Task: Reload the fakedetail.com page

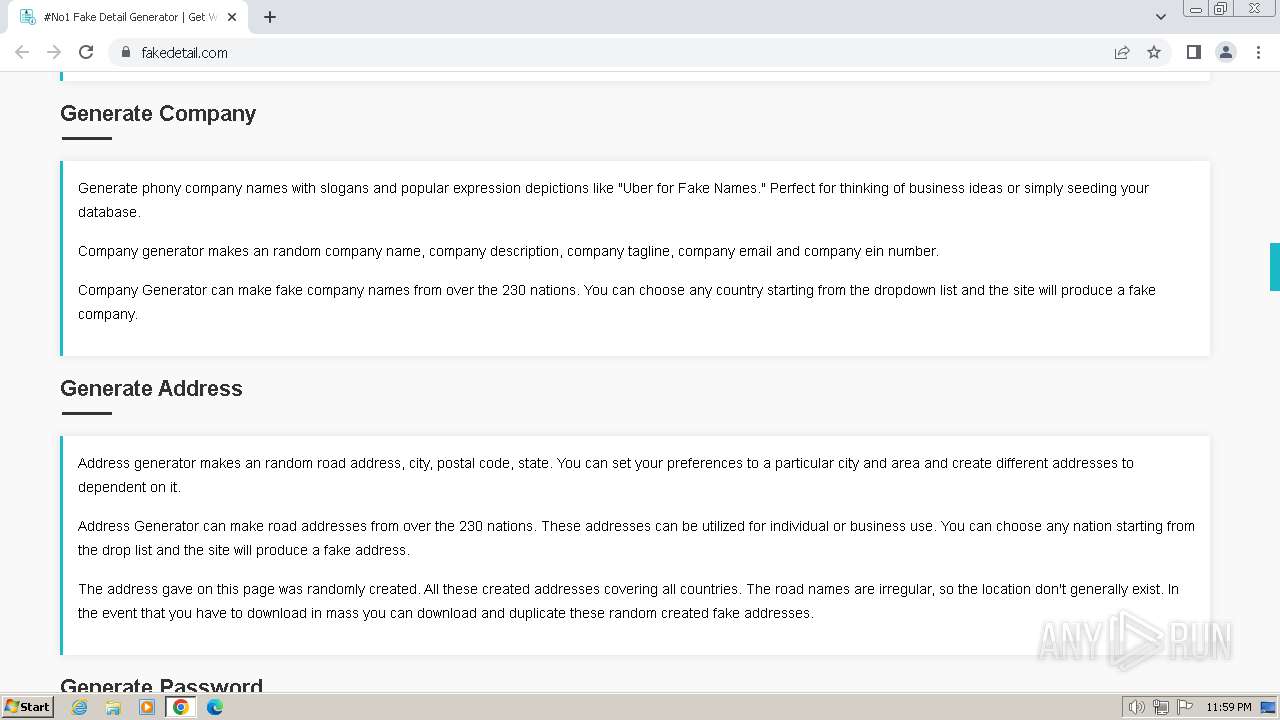Action: 86,52
